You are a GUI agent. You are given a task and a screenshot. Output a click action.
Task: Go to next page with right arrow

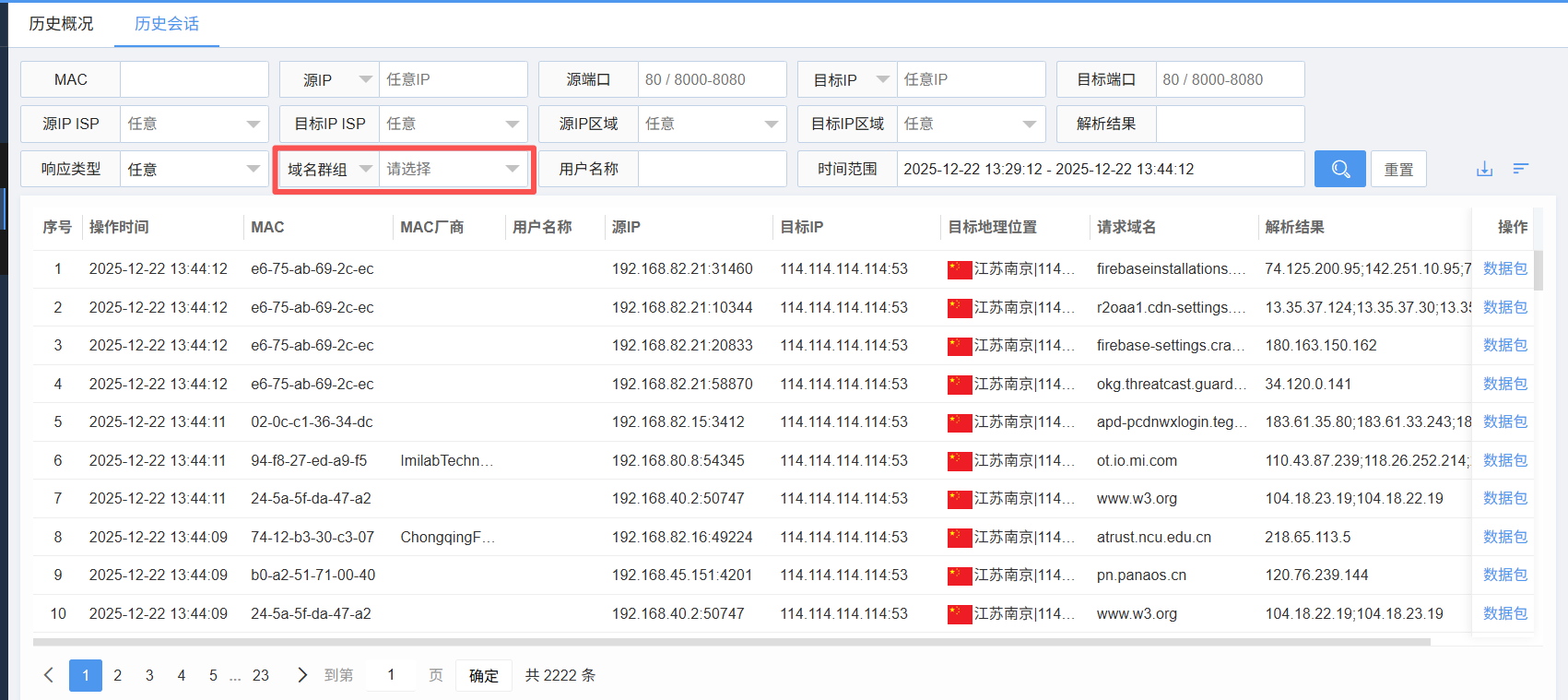pos(301,675)
